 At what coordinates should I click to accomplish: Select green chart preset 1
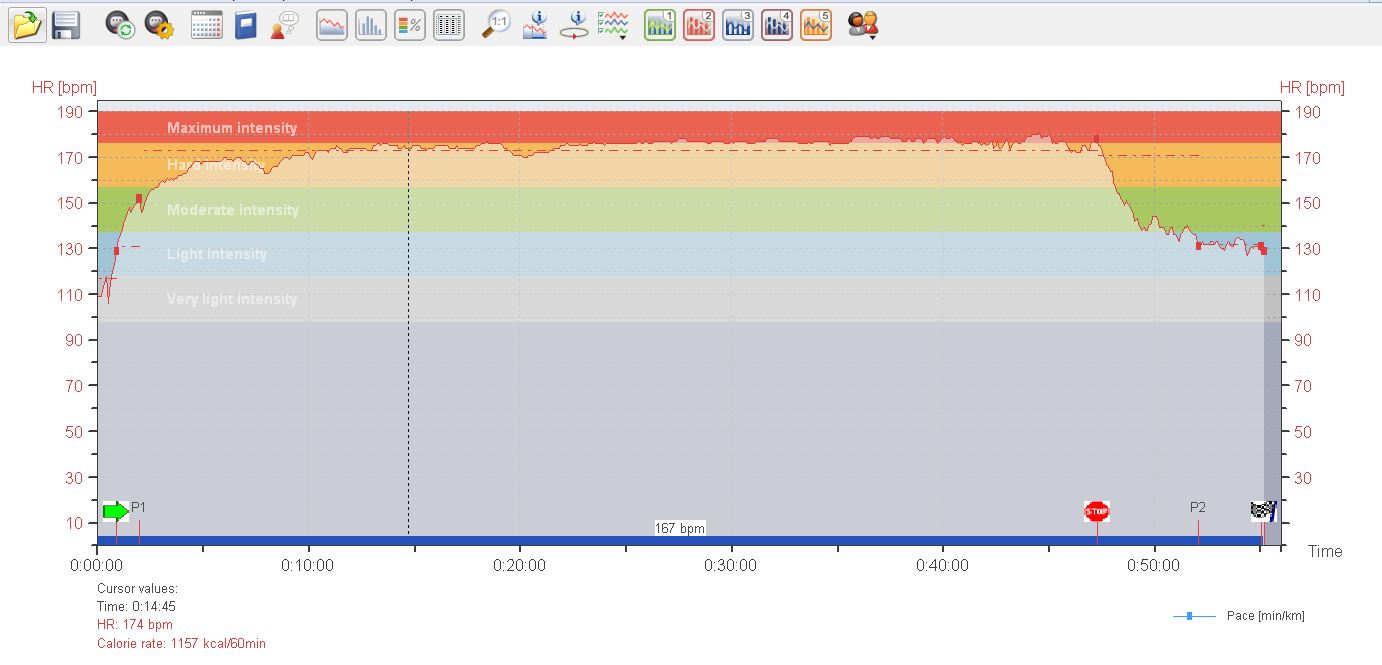660,25
